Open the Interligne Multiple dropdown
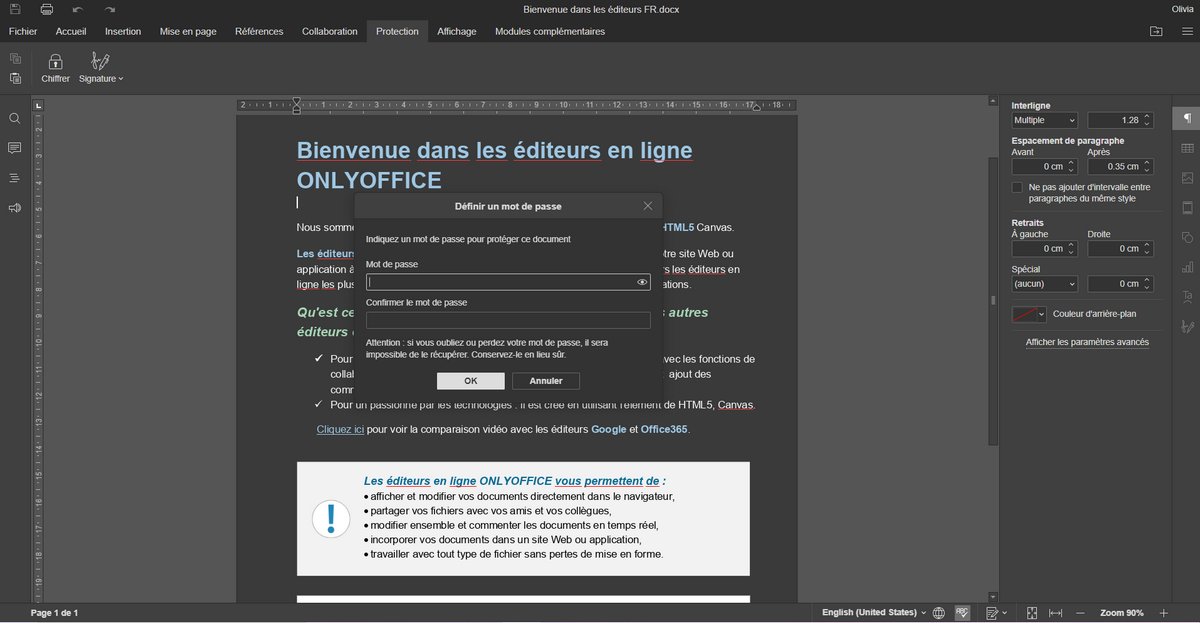This screenshot has width=1200, height=623. 1044,120
